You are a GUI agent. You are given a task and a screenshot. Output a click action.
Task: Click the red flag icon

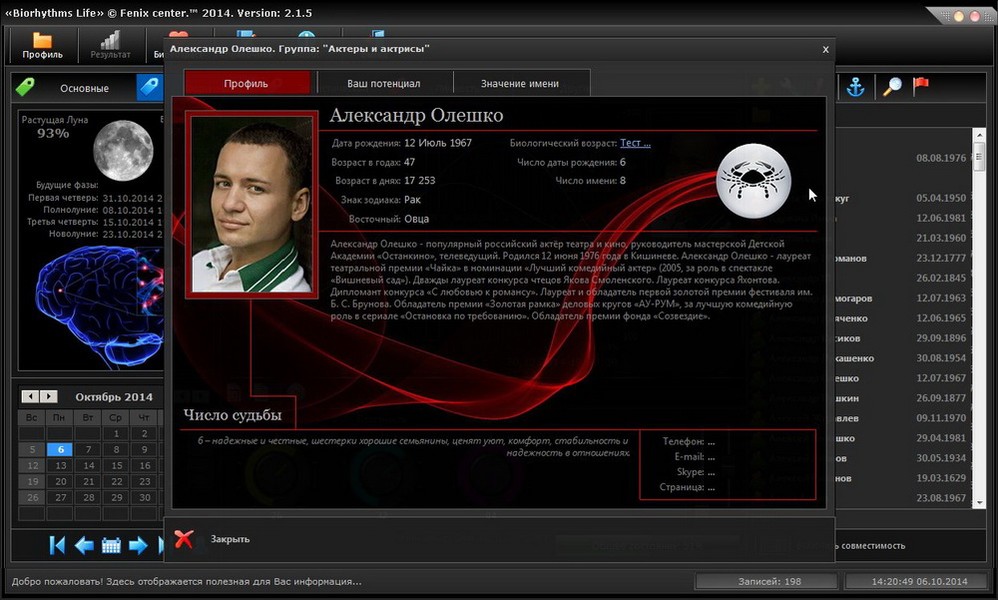coord(920,86)
